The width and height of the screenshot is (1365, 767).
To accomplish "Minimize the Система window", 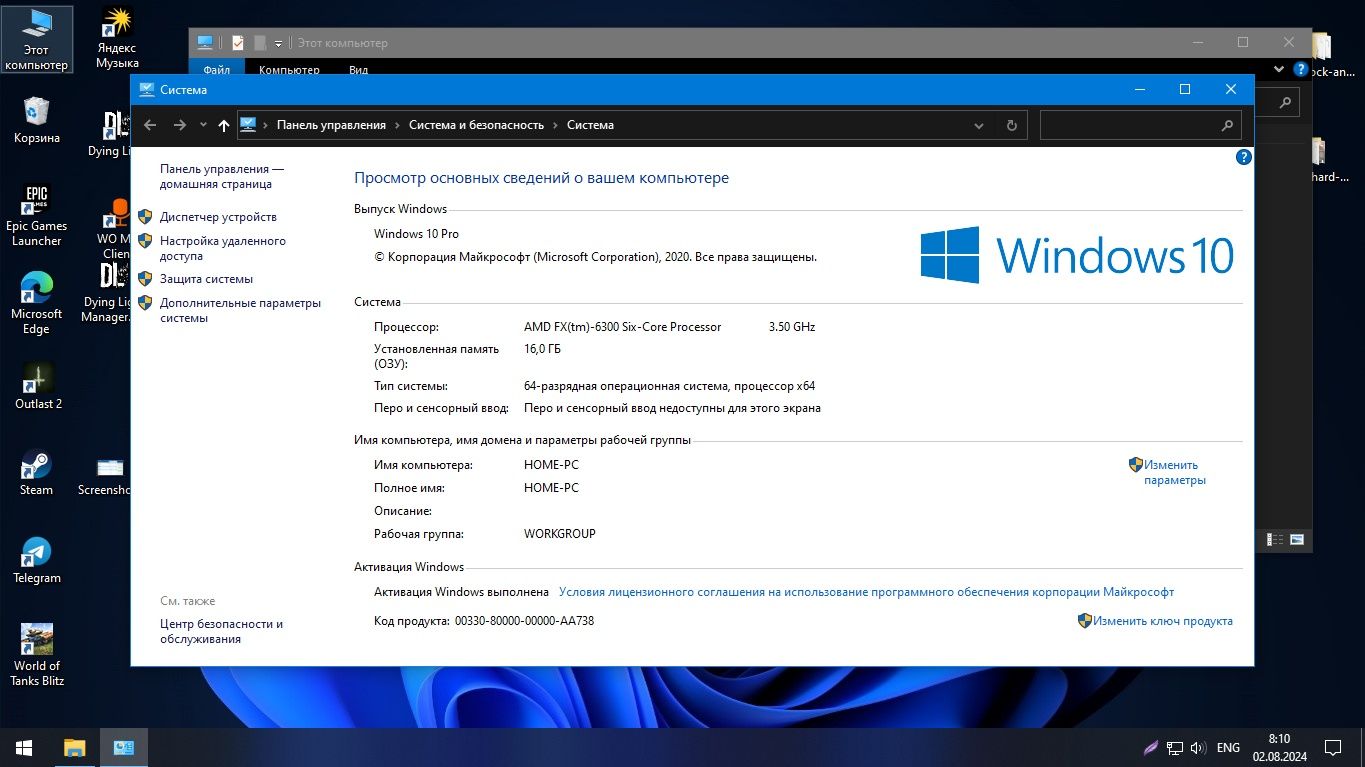I will coord(1139,89).
